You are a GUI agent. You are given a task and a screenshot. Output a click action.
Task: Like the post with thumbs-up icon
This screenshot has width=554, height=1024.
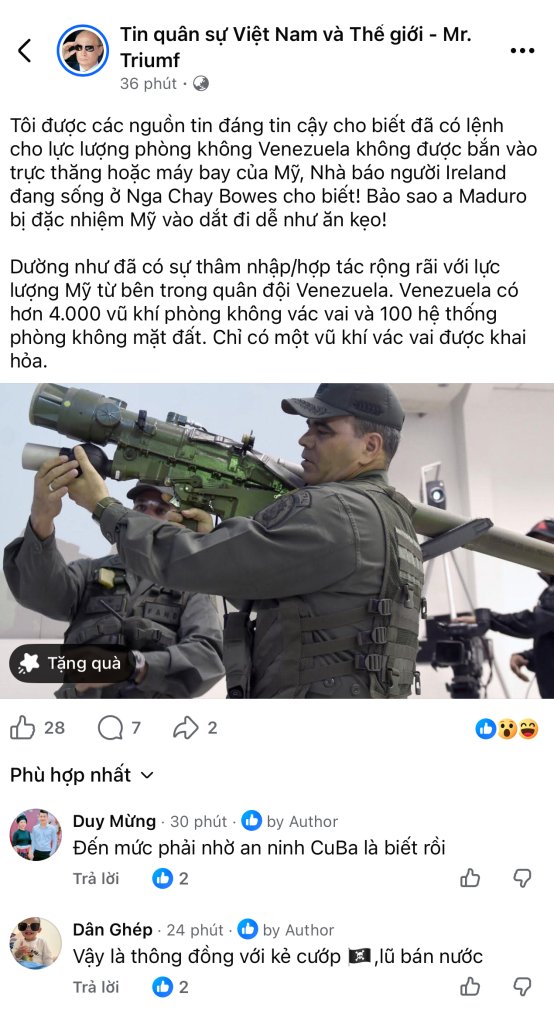(x=23, y=728)
